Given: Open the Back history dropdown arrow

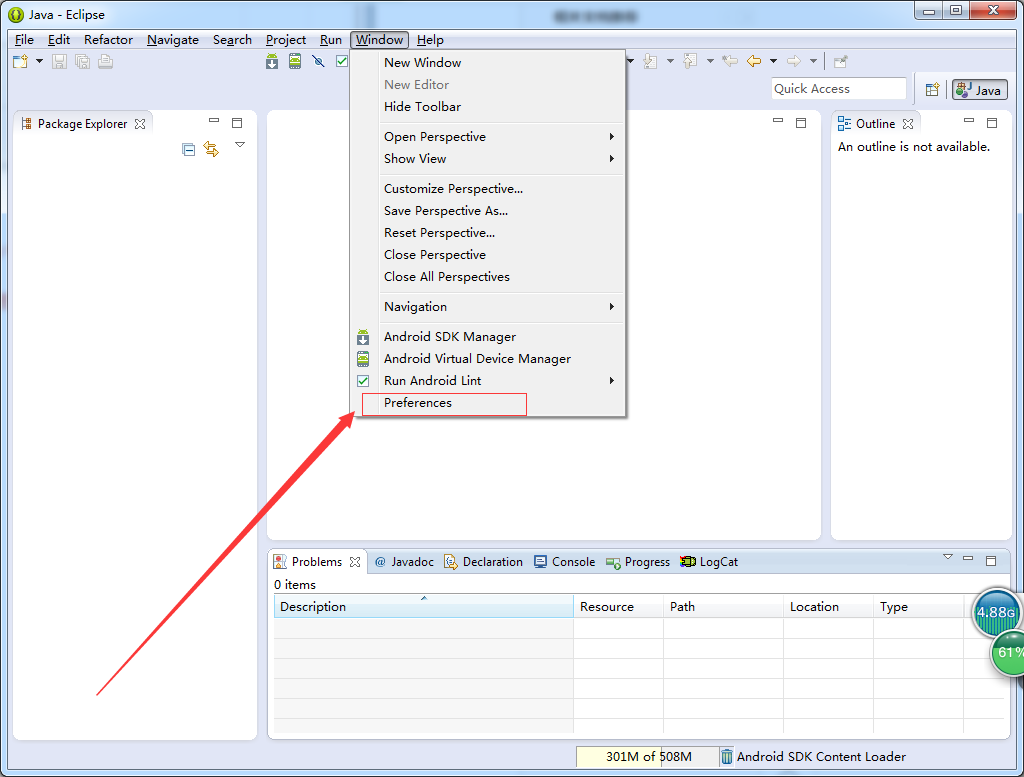Looking at the screenshot, I should (773, 61).
